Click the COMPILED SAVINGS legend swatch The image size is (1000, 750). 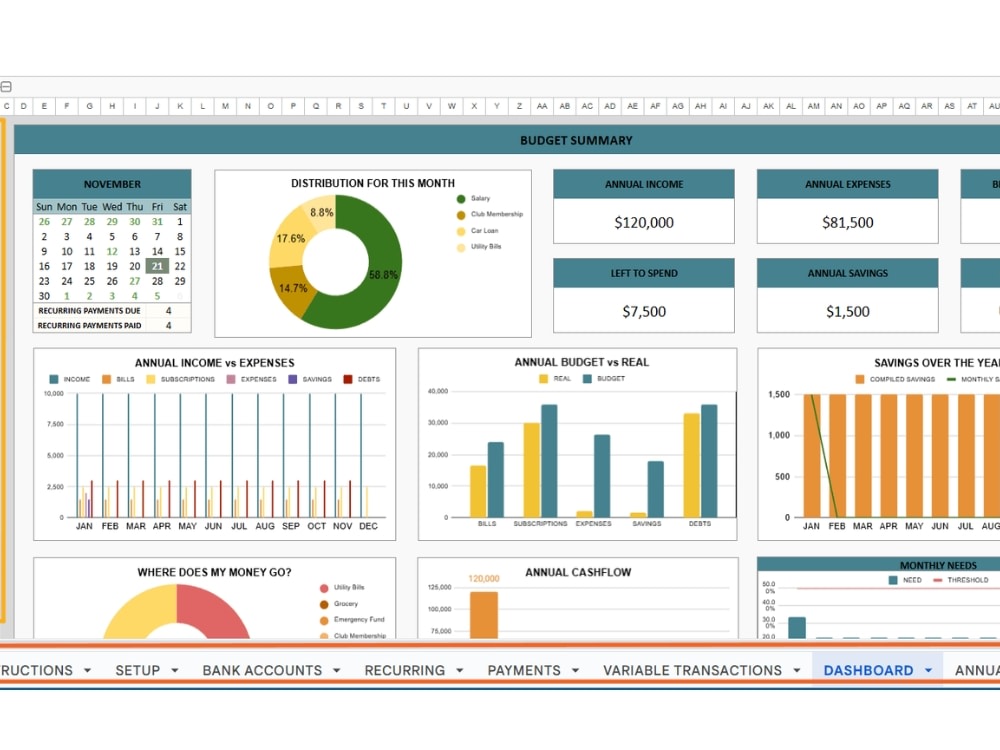(860, 379)
